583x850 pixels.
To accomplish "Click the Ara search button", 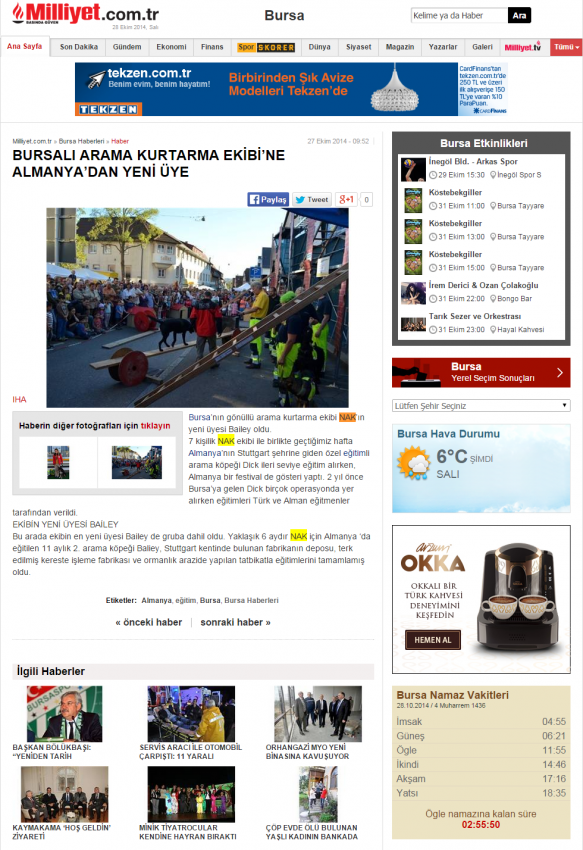I will 519,16.
